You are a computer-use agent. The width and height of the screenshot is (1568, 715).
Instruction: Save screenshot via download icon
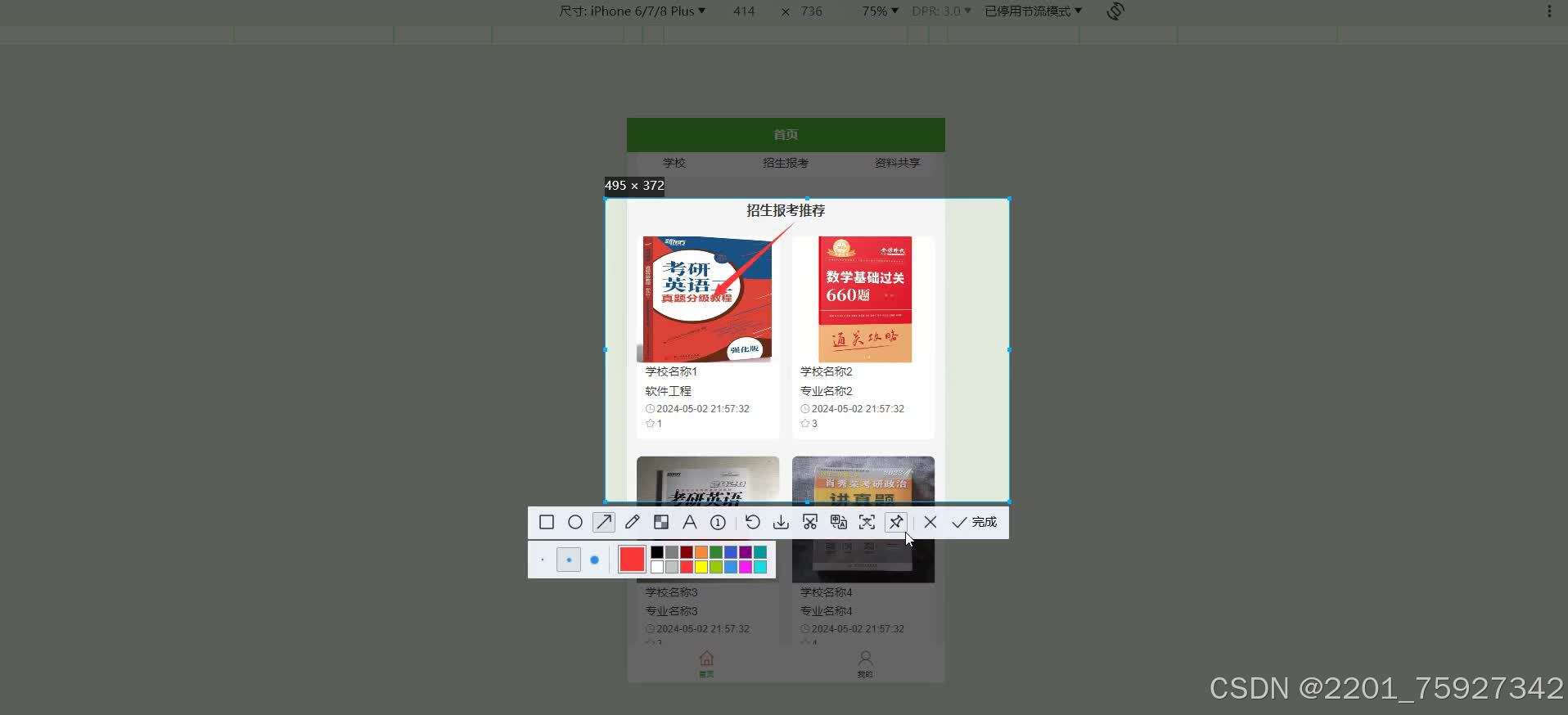point(782,522)
